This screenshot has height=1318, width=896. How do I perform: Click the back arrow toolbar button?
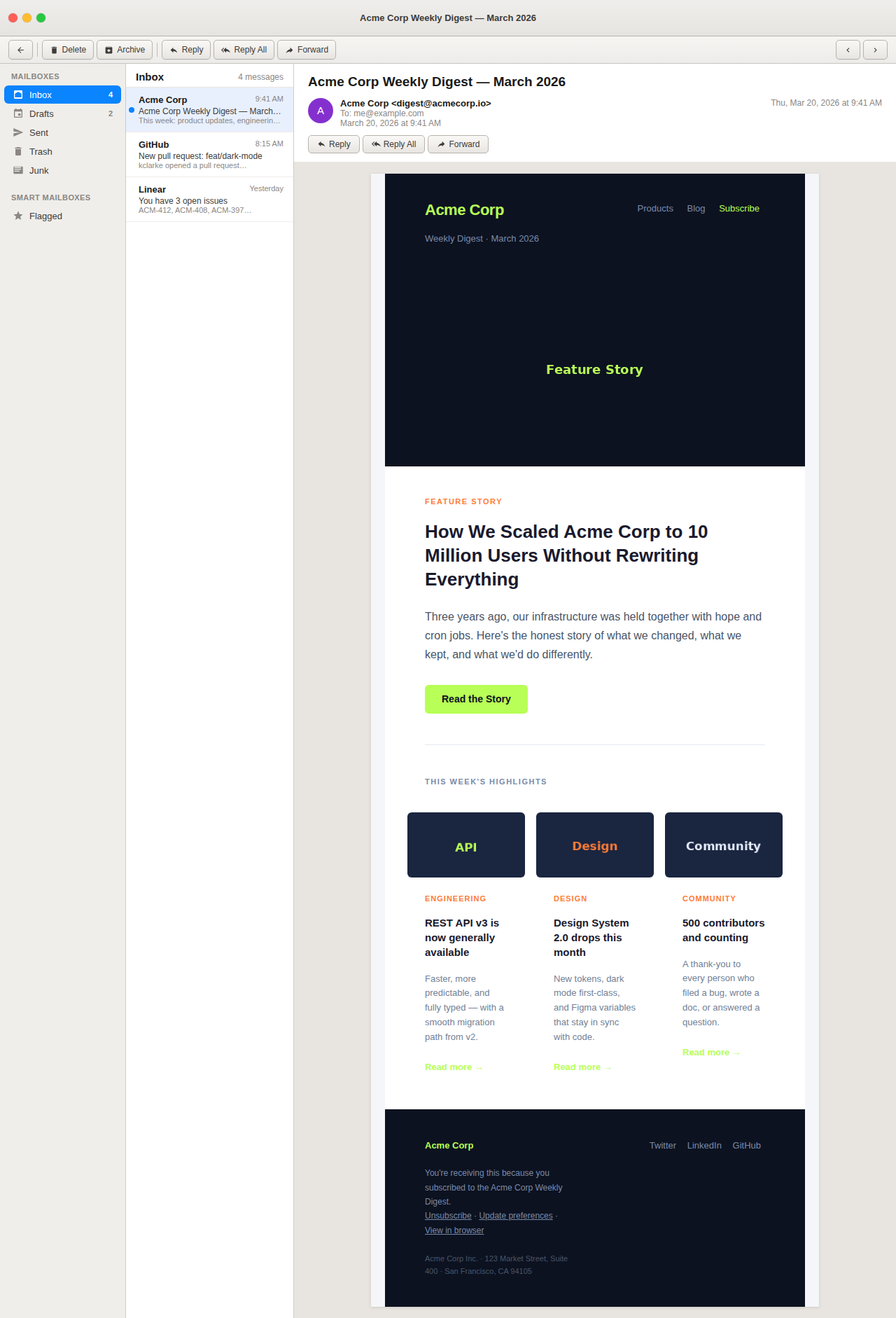(20, 50)
